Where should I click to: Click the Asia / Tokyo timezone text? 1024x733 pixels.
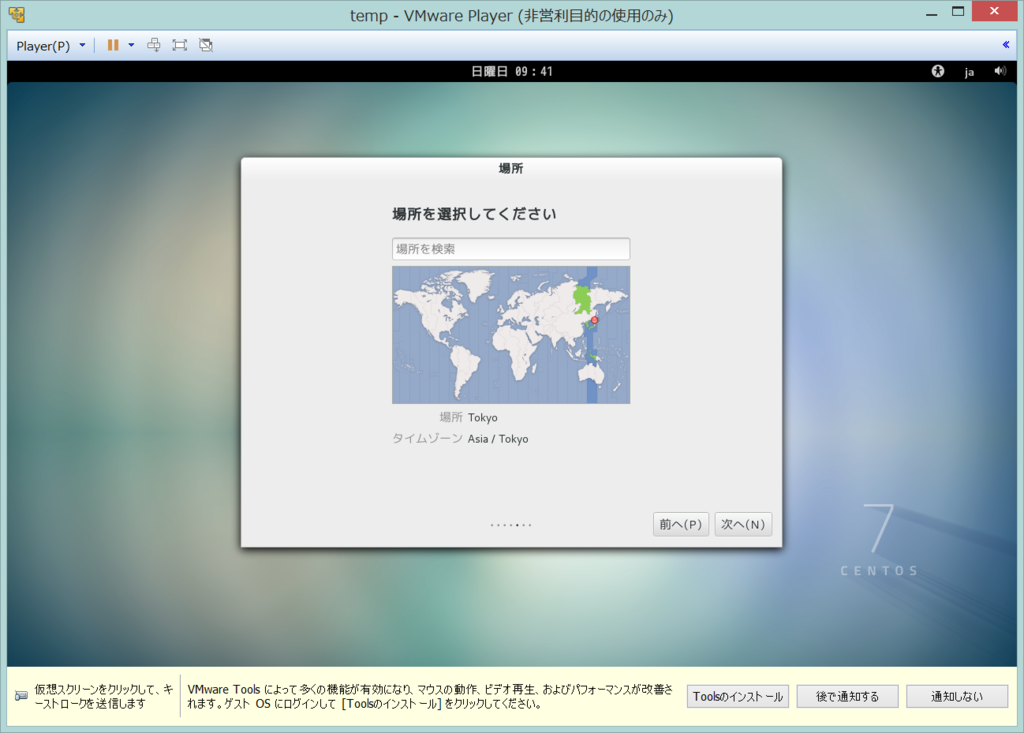pos(498,439)
